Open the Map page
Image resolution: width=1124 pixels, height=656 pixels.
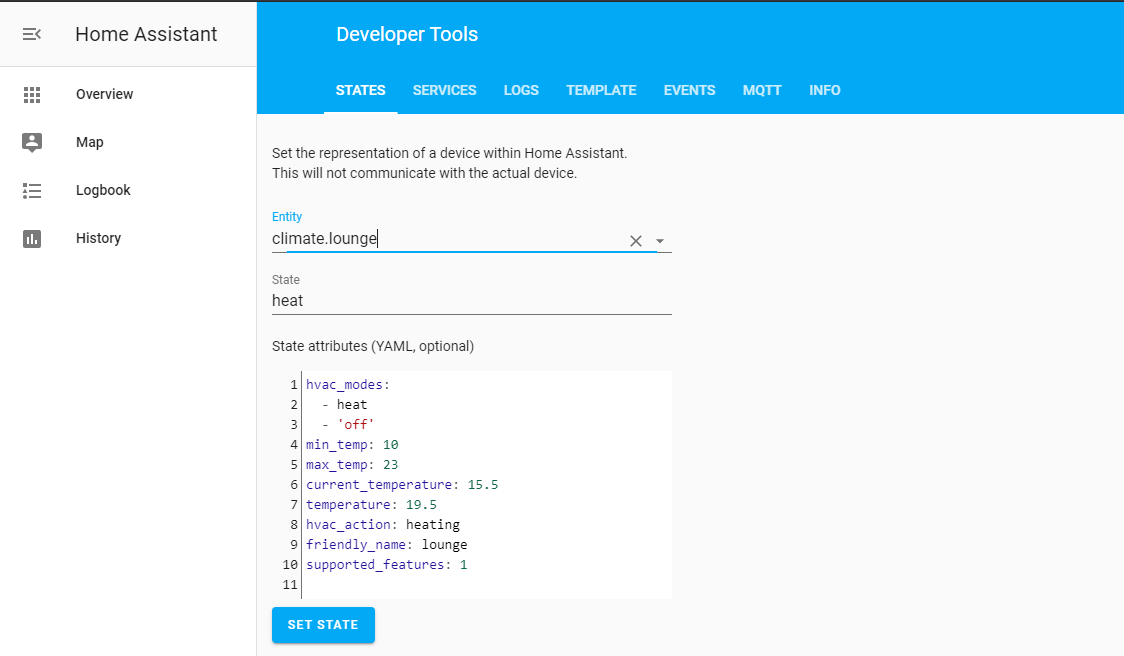pyautogui.click(x=90, y=143)
